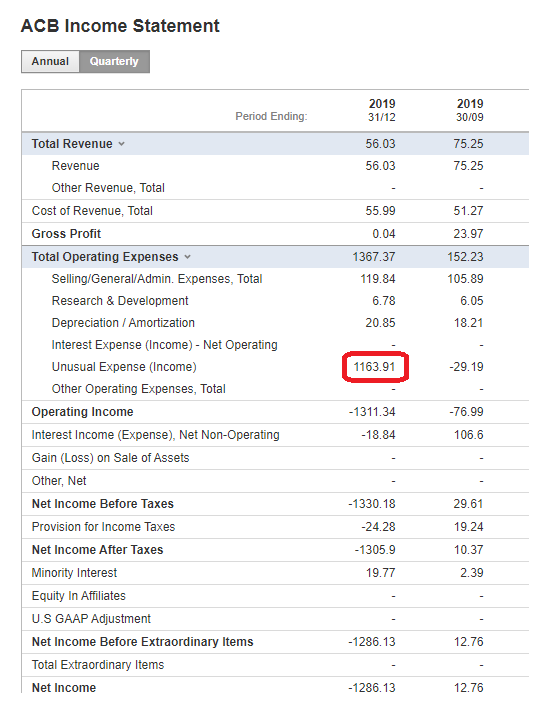This screenshot has width=560, height=728.
Task: Click Net Income After Taxes value 10.37
Action: pyautogui.click(x=468, y=550)
